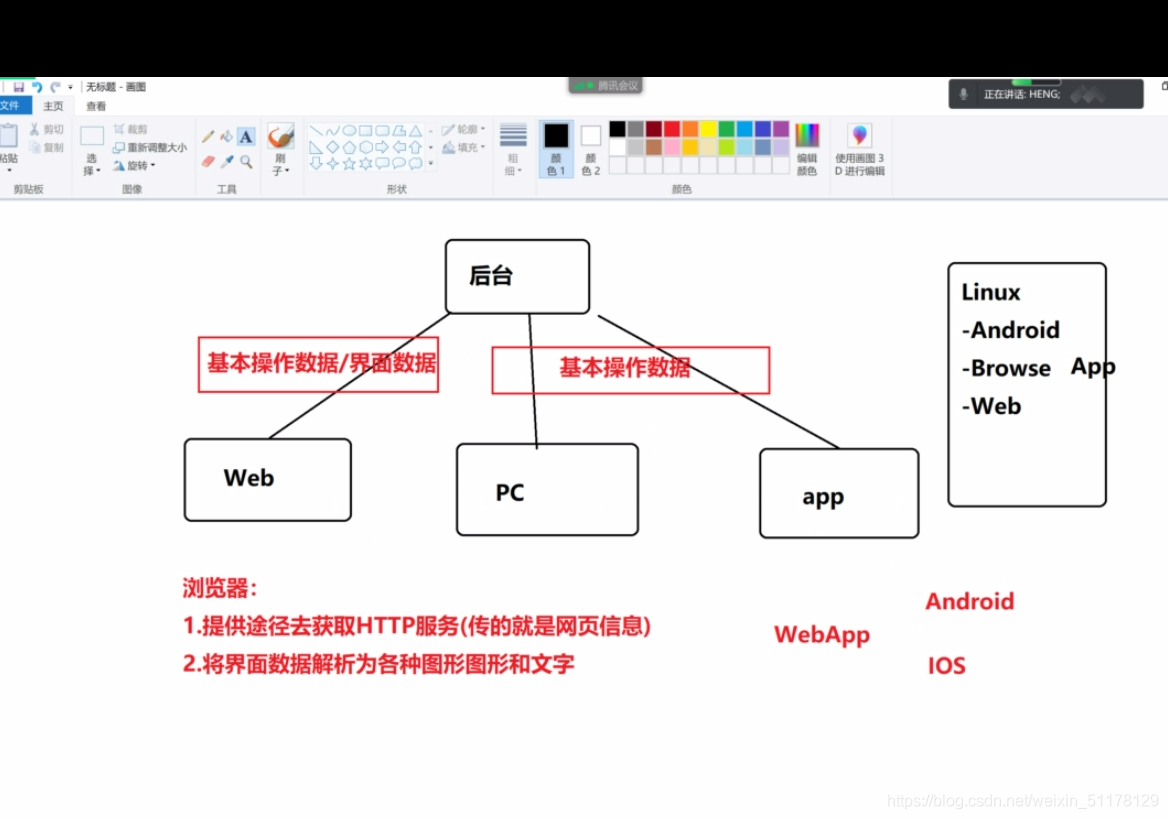Select the Triangle shape
Viewport: 1168px width, 819px height.
415,130
